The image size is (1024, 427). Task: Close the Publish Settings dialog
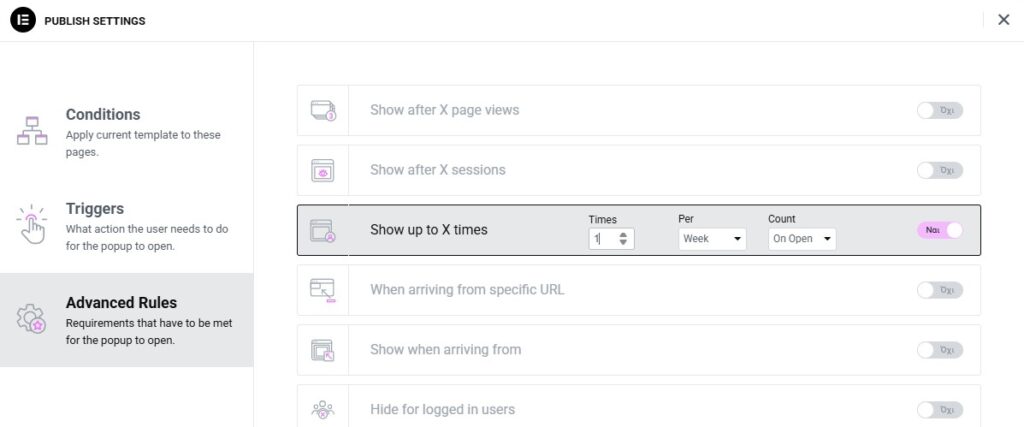coord(1003,20)
